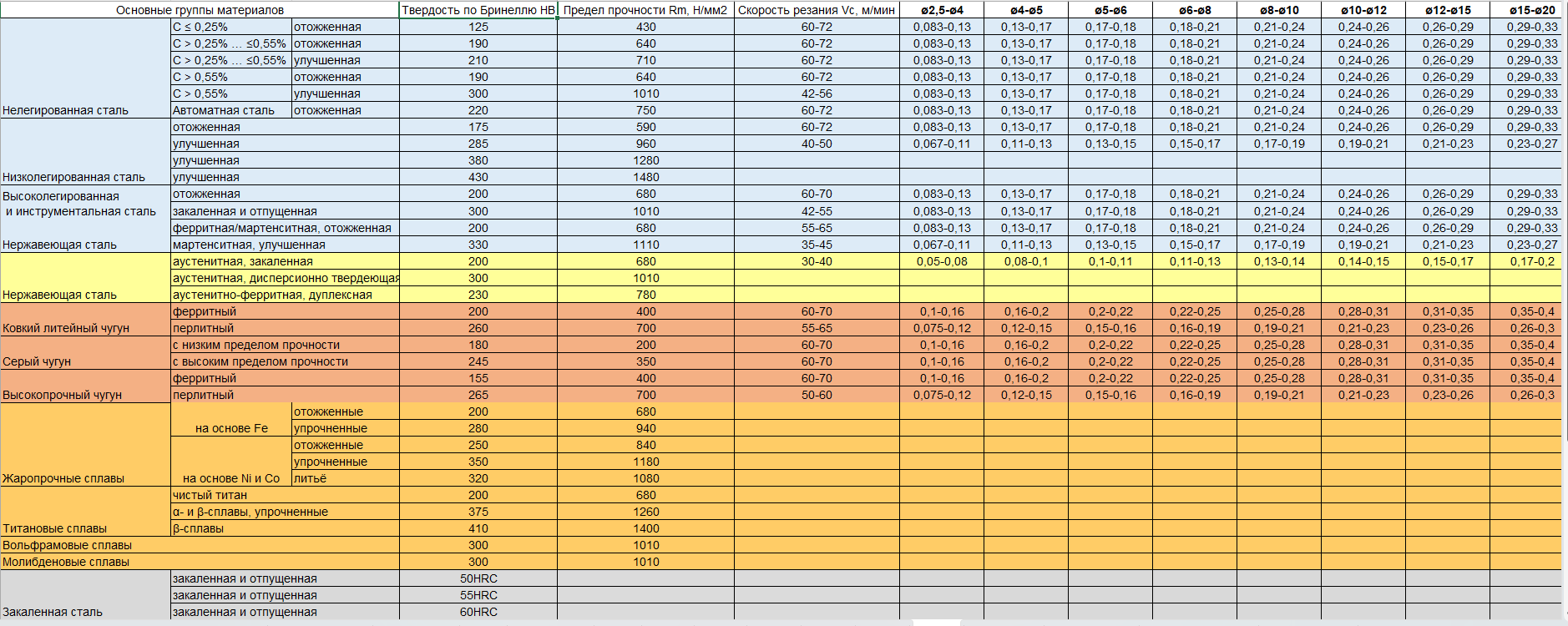The image size is (1568, 626).
Task: Click the 'аустенитная, закаленная' yellow cell
Action: point(284,261)
